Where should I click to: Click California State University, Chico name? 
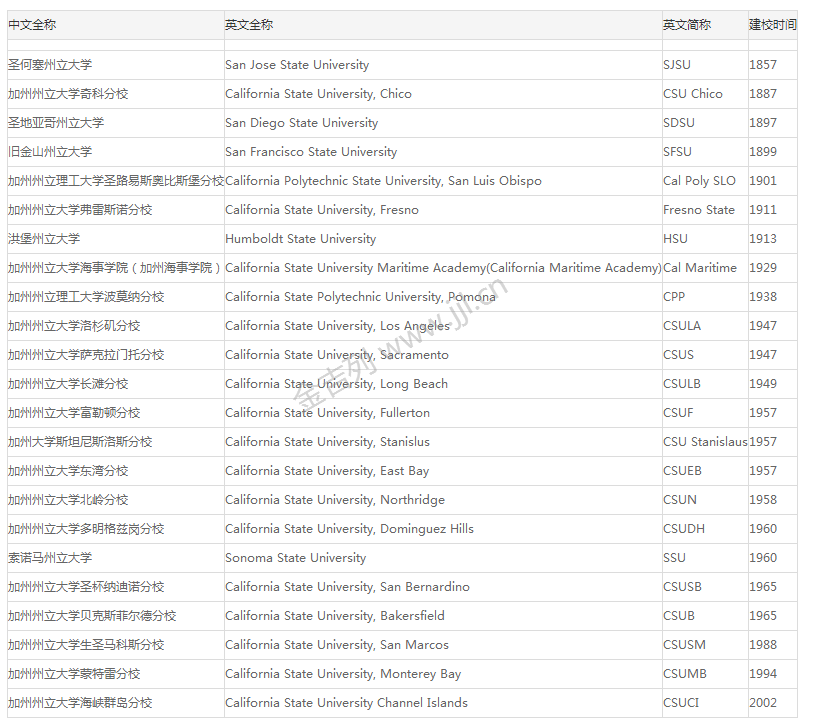tap(318, 94)
